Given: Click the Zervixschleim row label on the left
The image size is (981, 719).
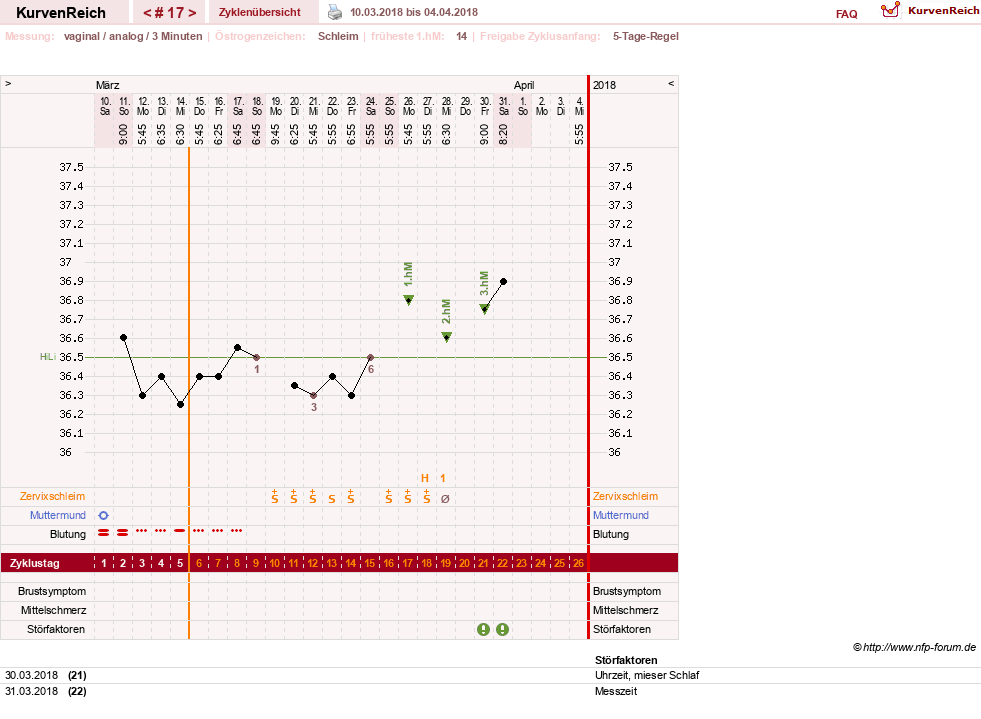Looking at the screenshot, I should 53,496.
